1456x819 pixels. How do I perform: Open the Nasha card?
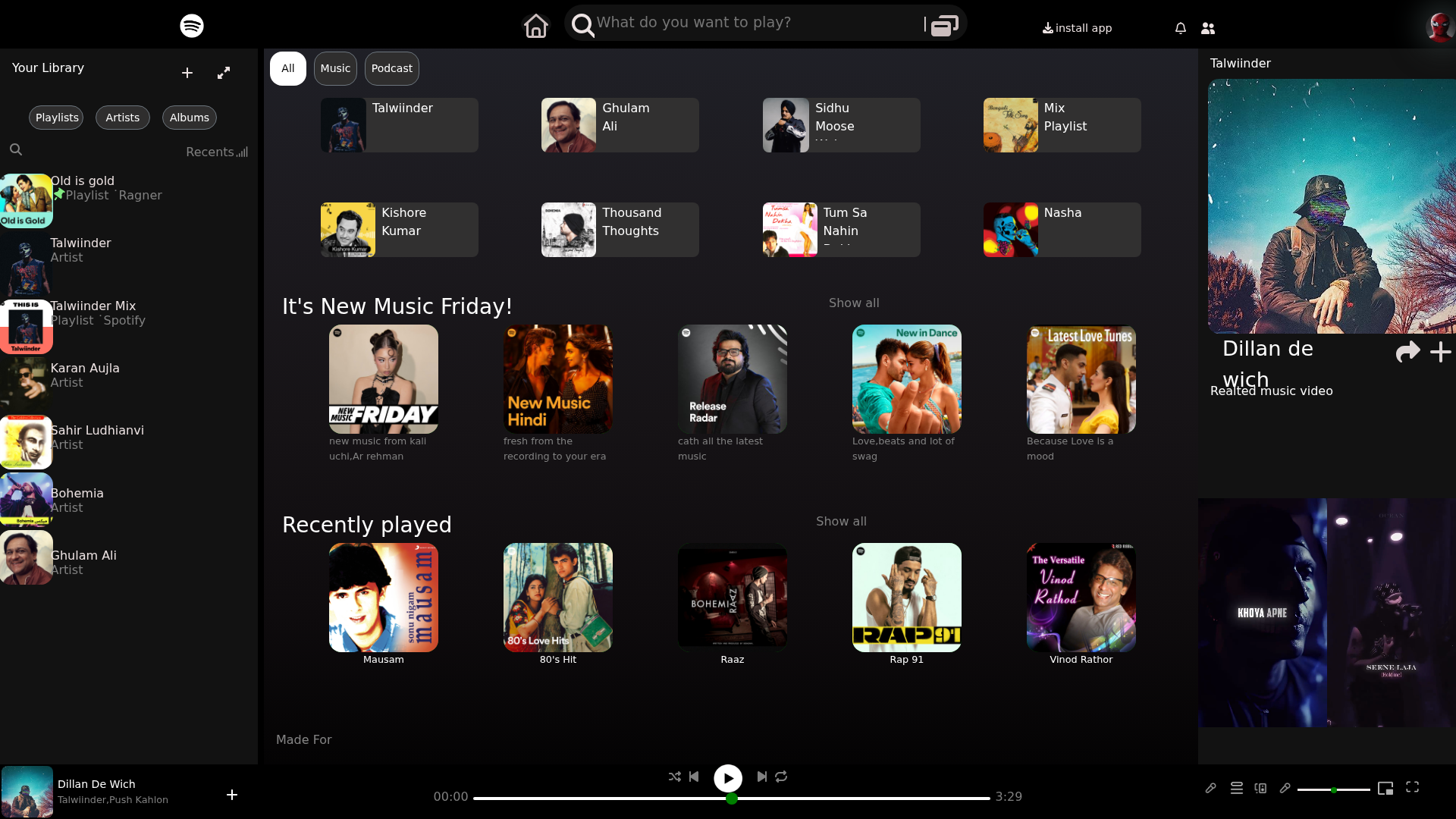click(x=1062, y=230)
